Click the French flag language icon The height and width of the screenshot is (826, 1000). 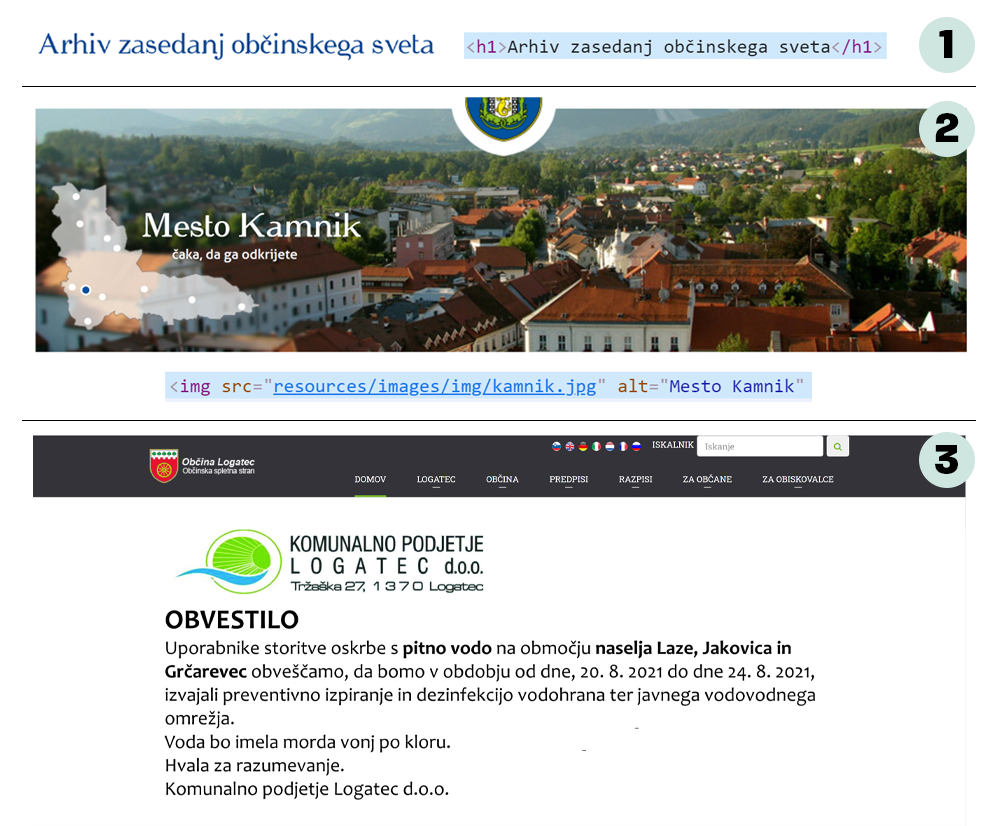click(622, 446)
